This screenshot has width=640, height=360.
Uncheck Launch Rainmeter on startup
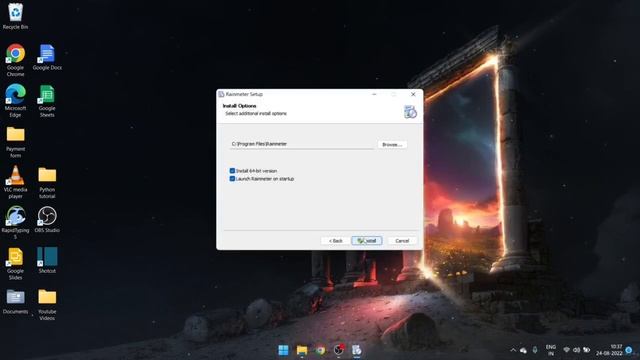tap(232, 179)
